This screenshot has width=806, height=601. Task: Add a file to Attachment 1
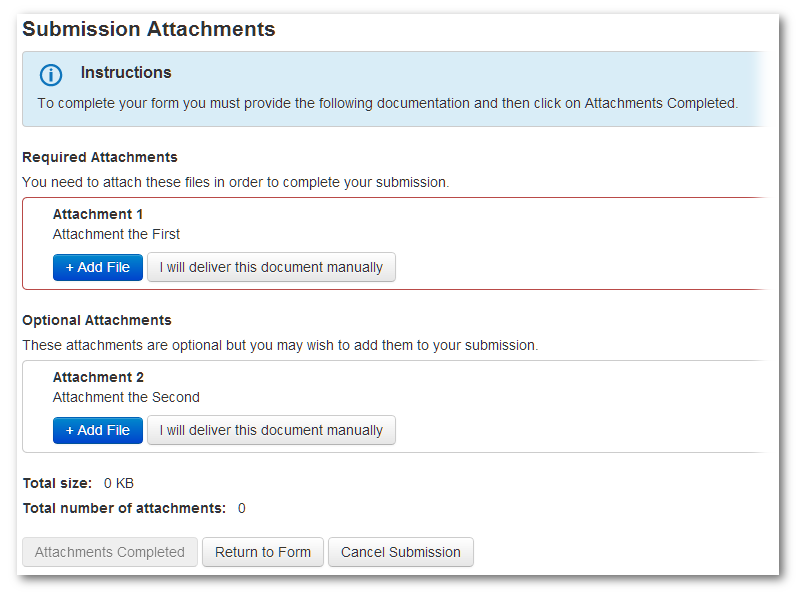(98, 267)
